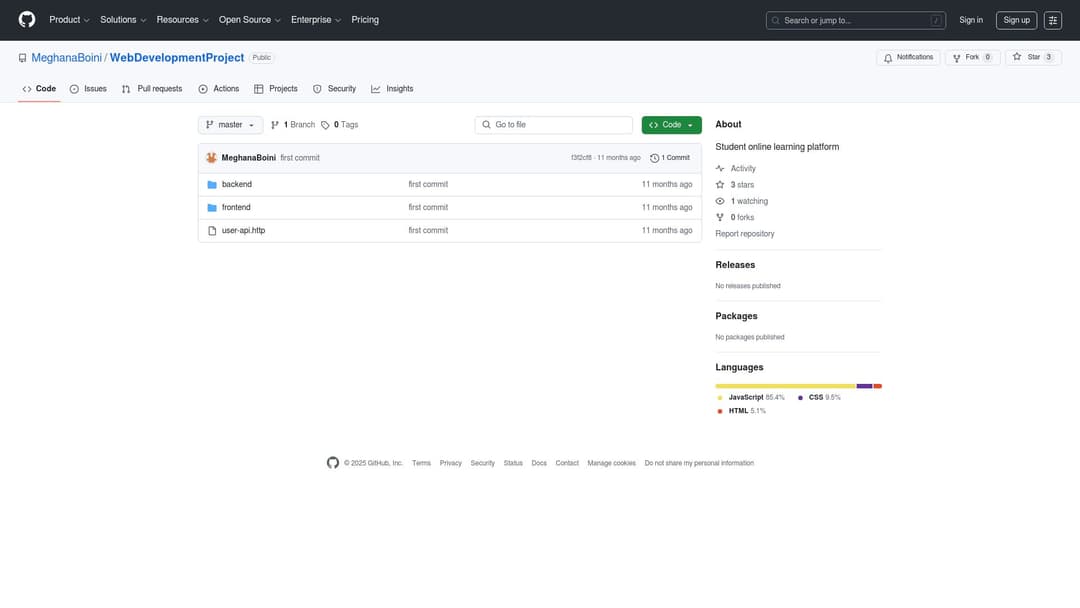This screenshot has height=608, width=1080.
Task: Click the red HTML segment of language bar
Action: pyautogui.click(x=878, y=386)
